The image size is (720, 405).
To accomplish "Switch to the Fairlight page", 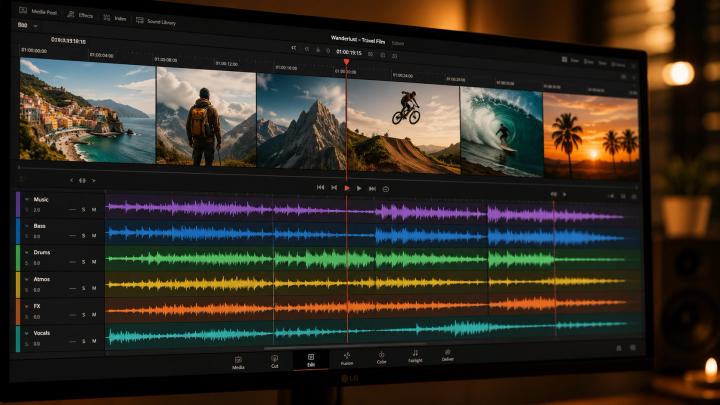I will click(x=415, y=356).
